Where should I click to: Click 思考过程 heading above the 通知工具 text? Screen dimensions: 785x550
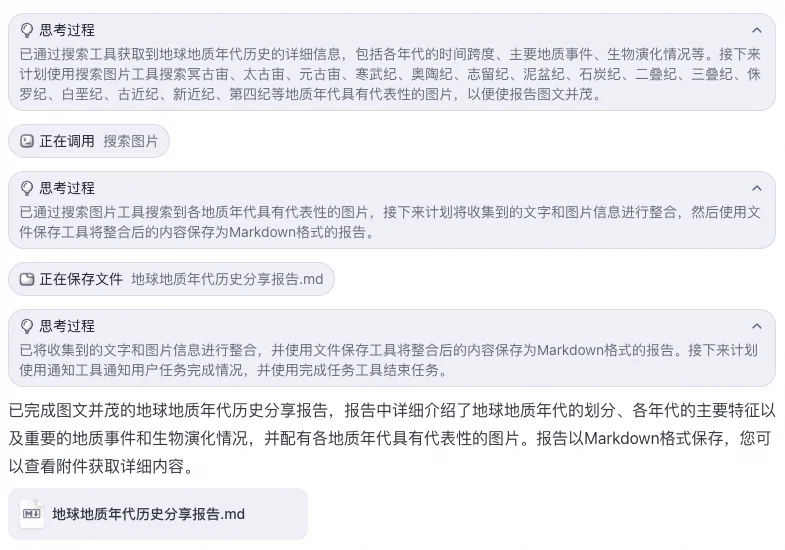(67, 326)
